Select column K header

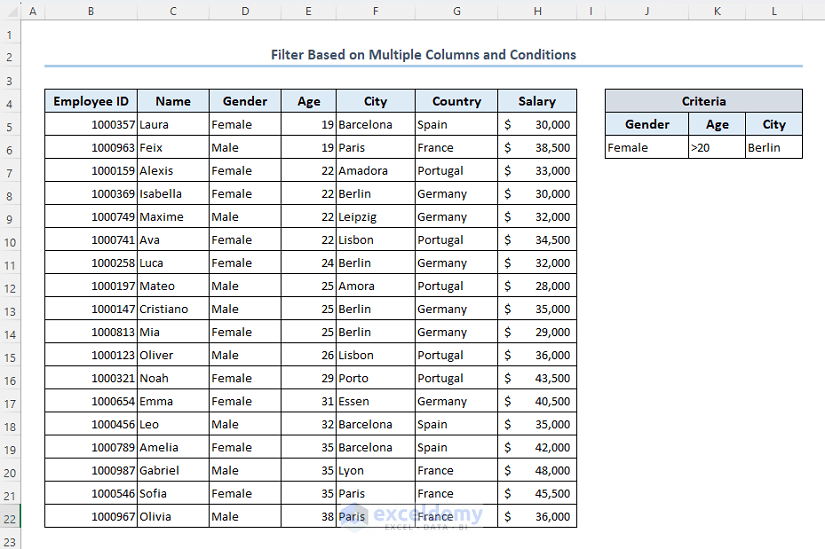click(x=717, y=11)
